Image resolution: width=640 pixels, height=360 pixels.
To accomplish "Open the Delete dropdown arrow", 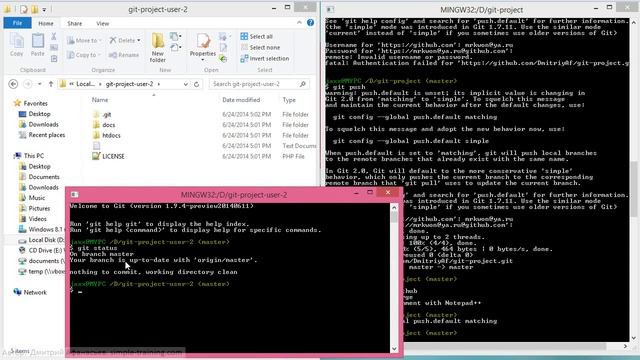I will (x=139, y=40).
